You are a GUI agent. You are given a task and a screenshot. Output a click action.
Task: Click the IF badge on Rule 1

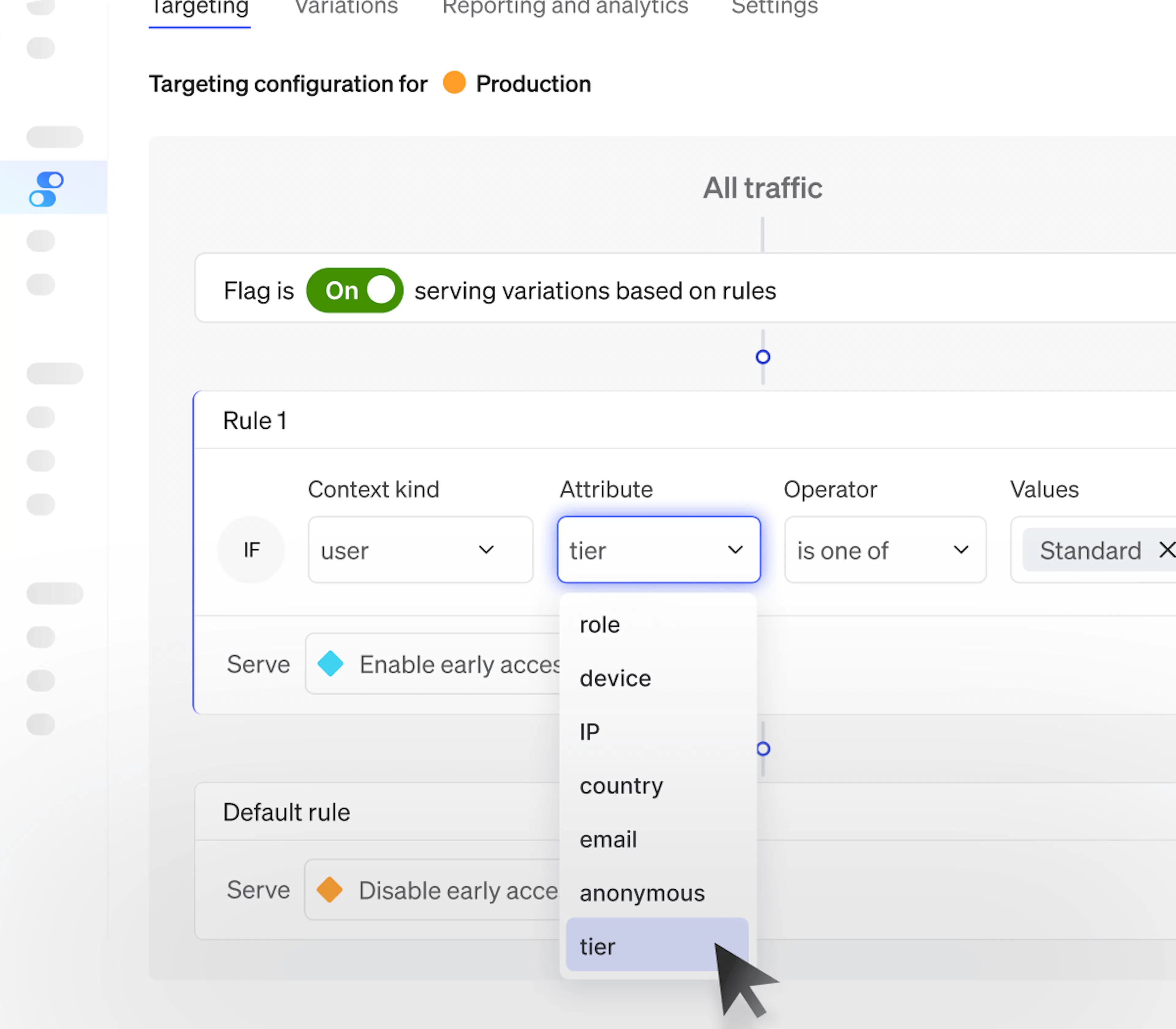pos(251,549)
